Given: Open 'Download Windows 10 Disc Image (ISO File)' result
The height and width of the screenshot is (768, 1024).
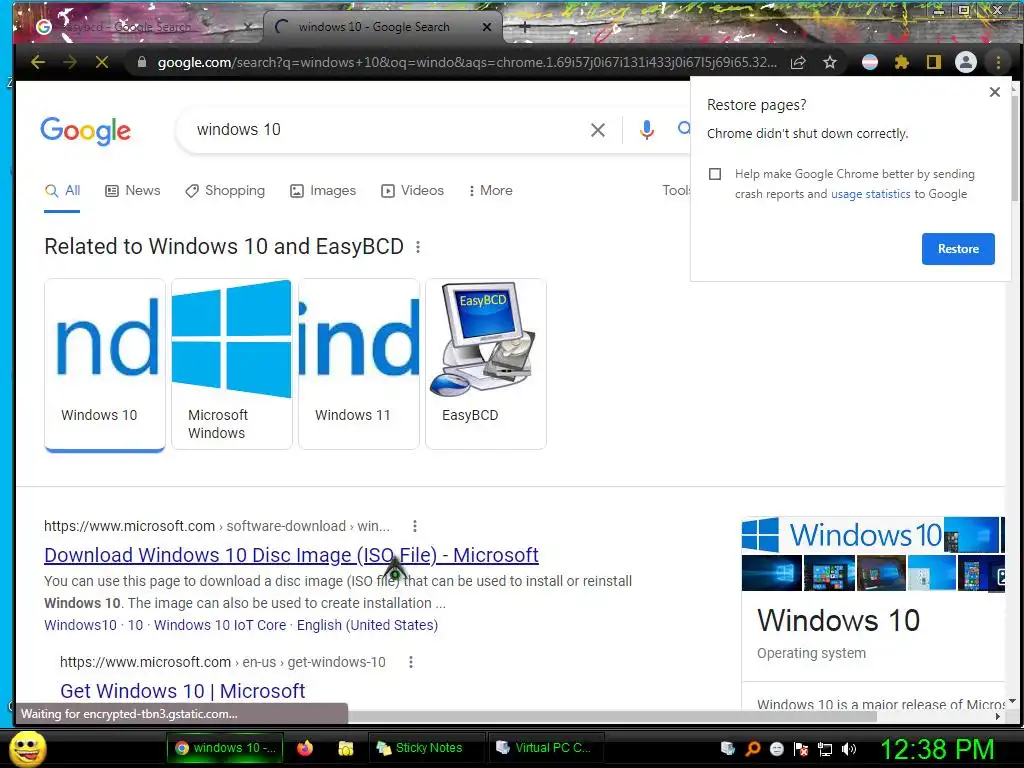Looking at the screenshot, I should [x=291, y=555].
